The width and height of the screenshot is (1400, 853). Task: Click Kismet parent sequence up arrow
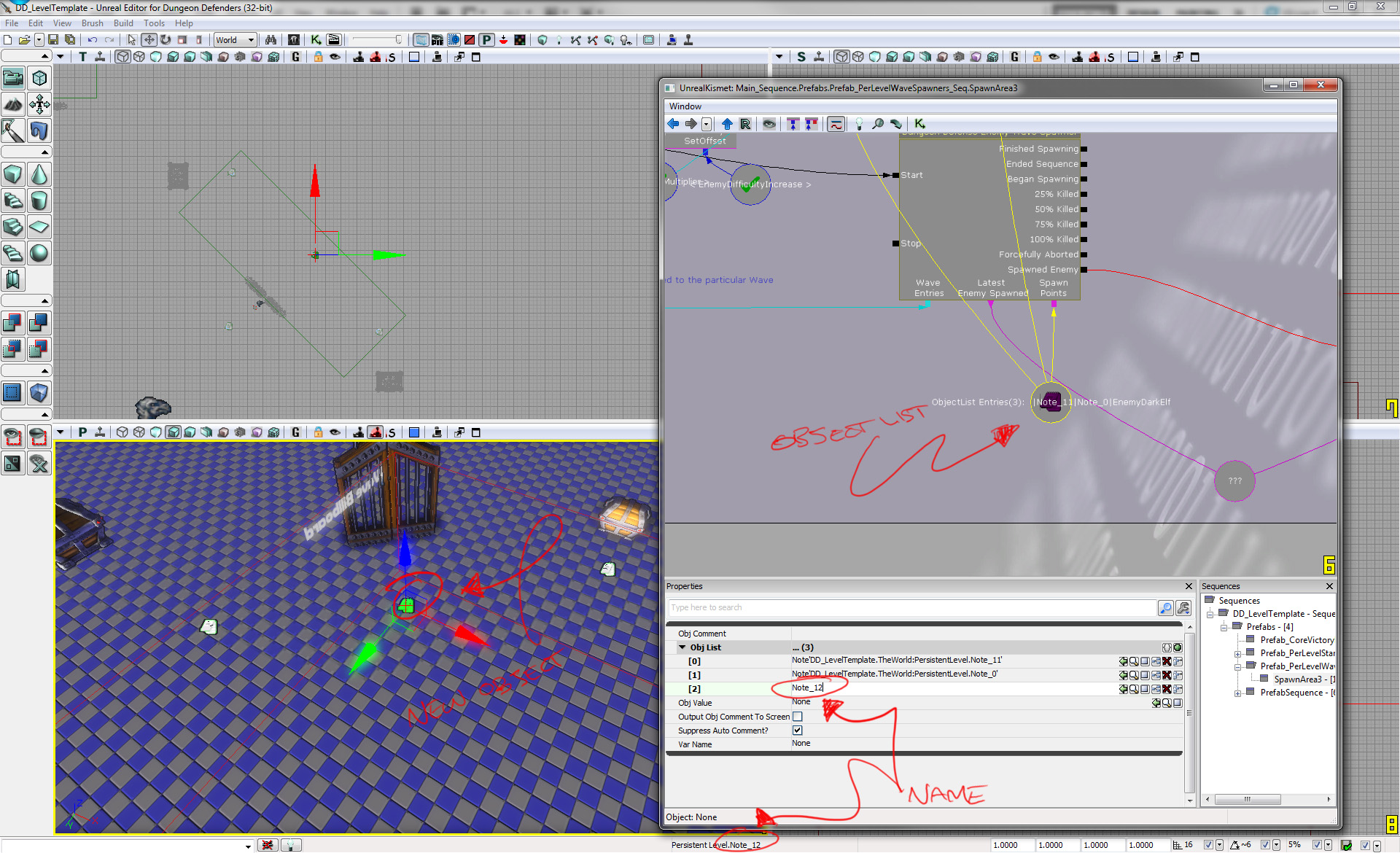click(x=727, y=124)
